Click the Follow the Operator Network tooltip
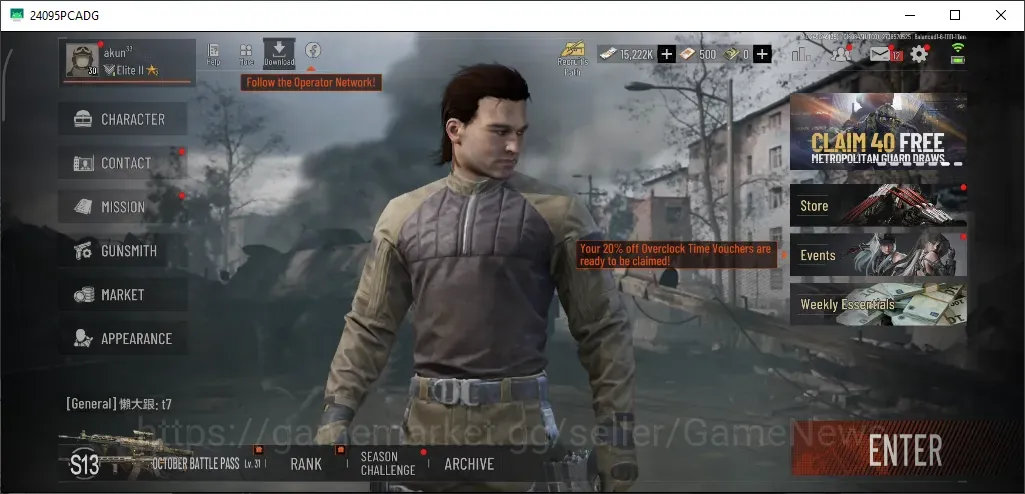Viewport: 1025px width, 494px height. tap(311, 82)
